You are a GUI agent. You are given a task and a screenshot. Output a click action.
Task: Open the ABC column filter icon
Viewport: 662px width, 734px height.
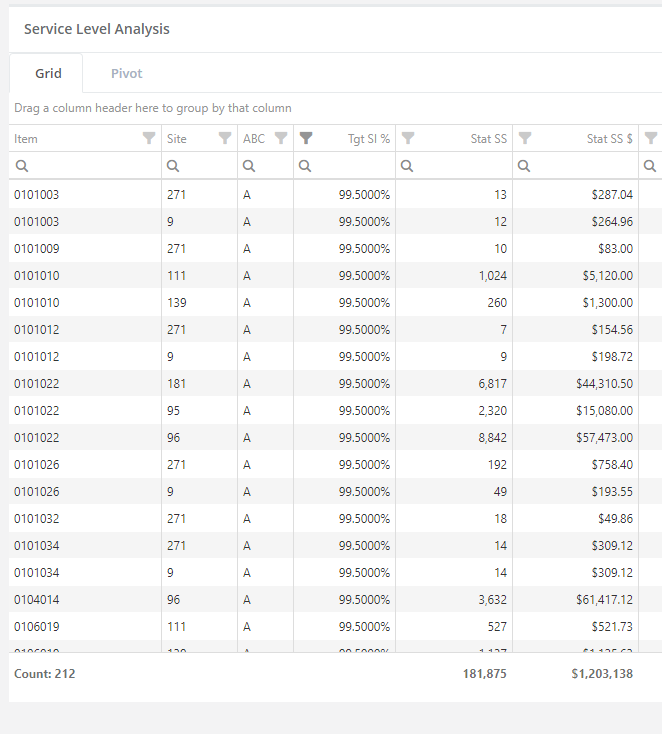pos(281,138)
